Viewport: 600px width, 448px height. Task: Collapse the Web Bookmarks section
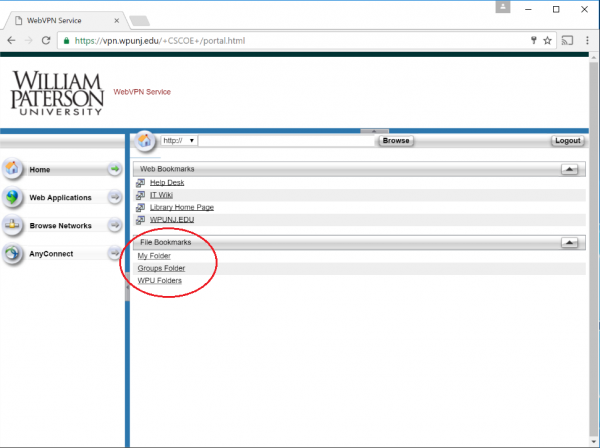coord(570,170)
